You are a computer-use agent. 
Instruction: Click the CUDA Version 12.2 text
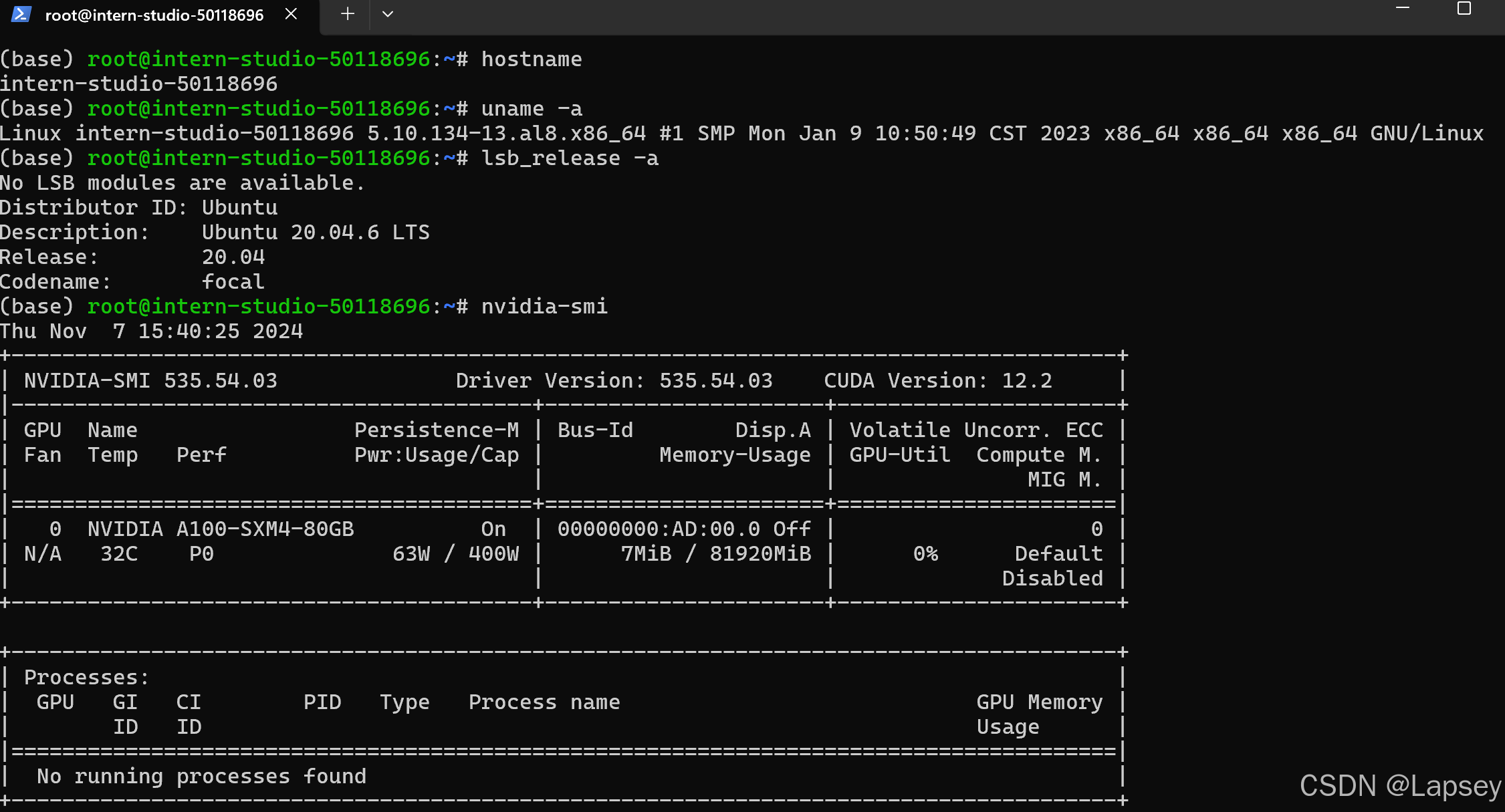[x=937, y=381]
